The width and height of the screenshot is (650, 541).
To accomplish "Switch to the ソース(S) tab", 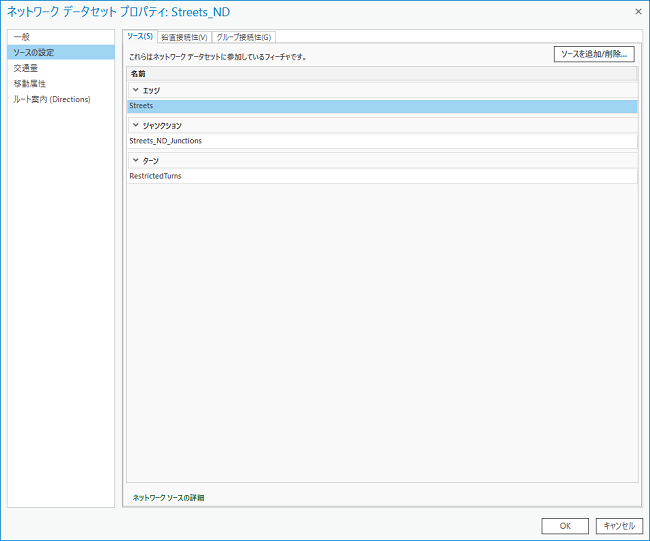I will coord(140,37).
